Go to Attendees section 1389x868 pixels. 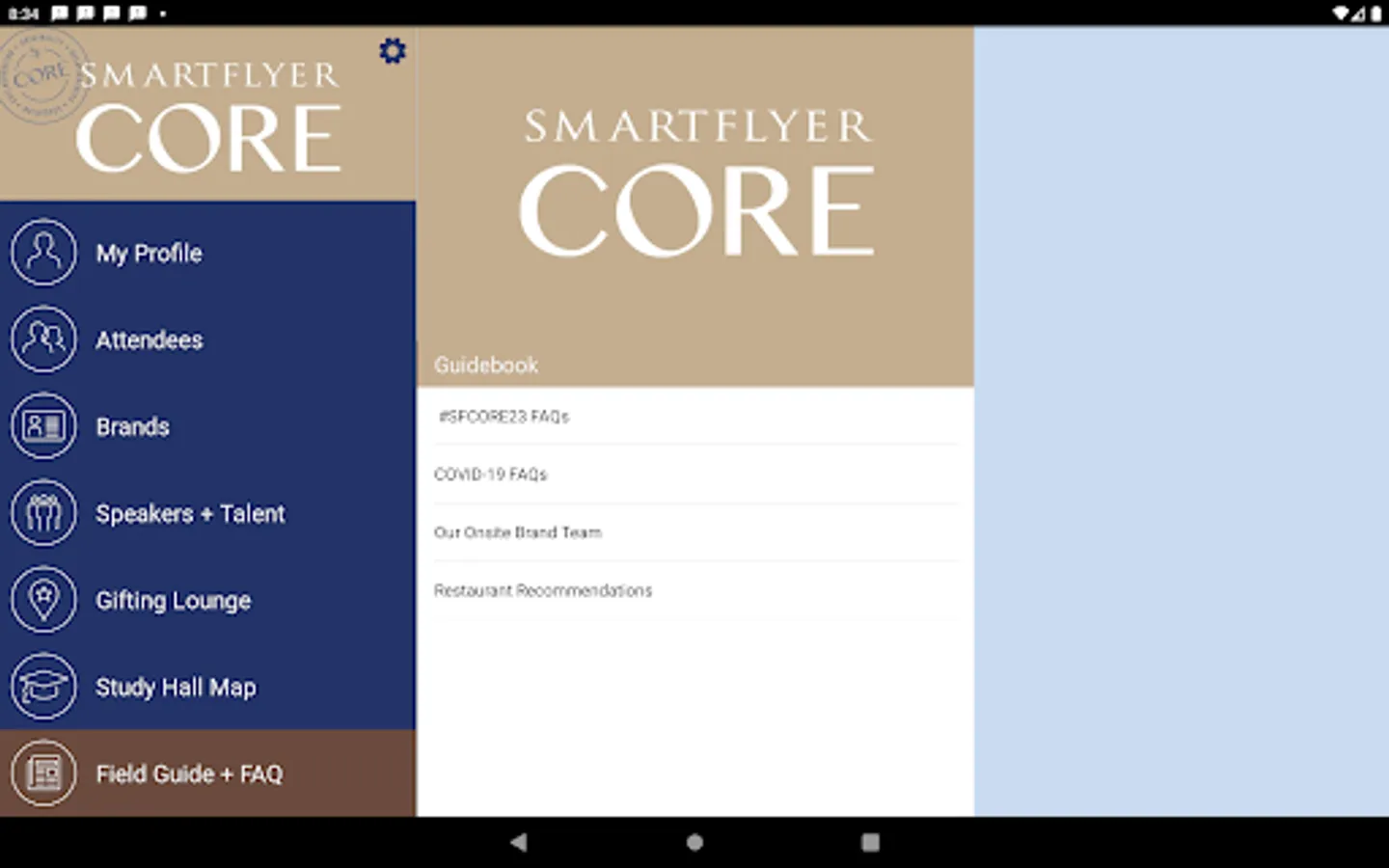[x=208, y=339]
